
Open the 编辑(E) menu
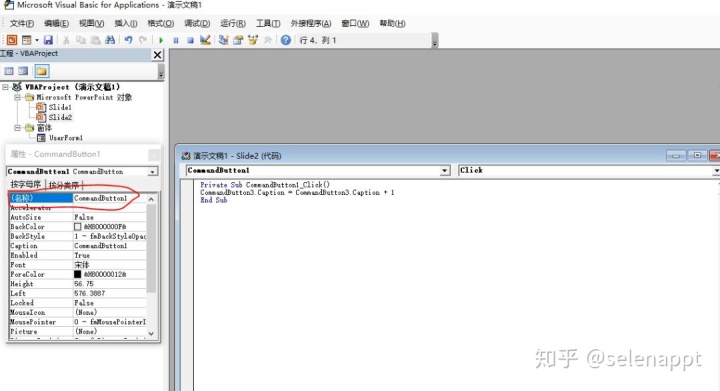56,23
